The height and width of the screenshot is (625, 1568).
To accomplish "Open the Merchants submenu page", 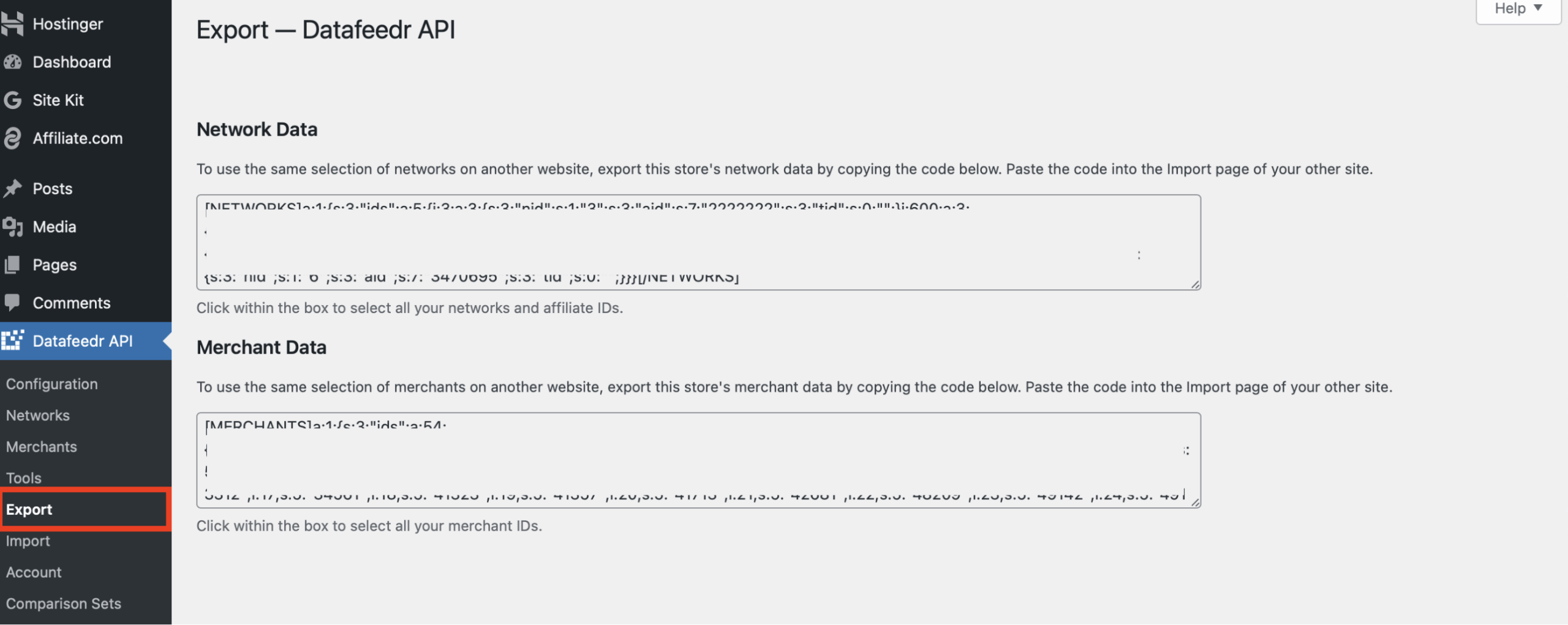I will point(42,447).
